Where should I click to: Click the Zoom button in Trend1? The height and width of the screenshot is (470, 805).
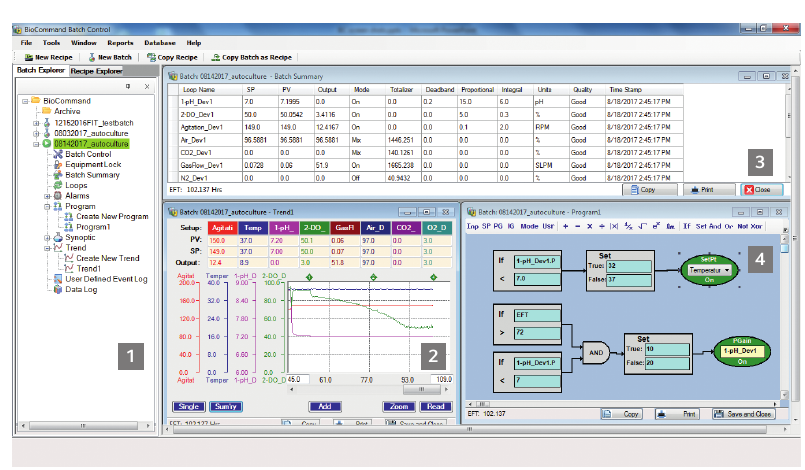click(399, 406)
